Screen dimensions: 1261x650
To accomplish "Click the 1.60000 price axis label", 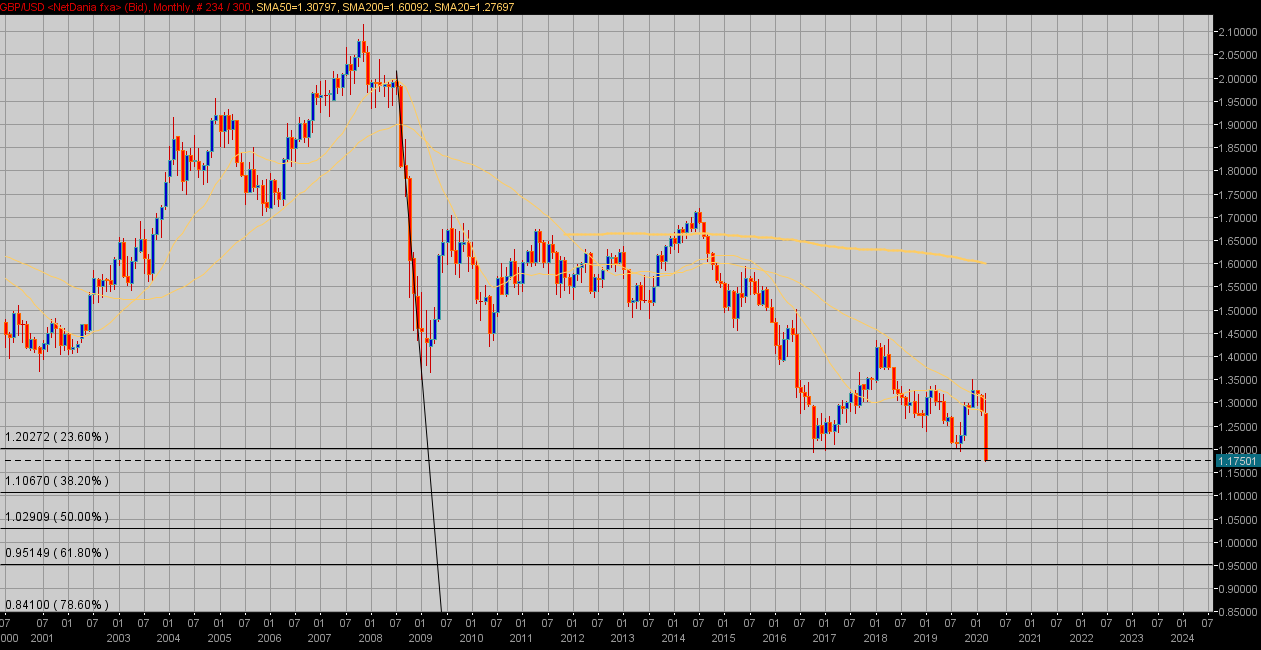I will pos(1237,264).
